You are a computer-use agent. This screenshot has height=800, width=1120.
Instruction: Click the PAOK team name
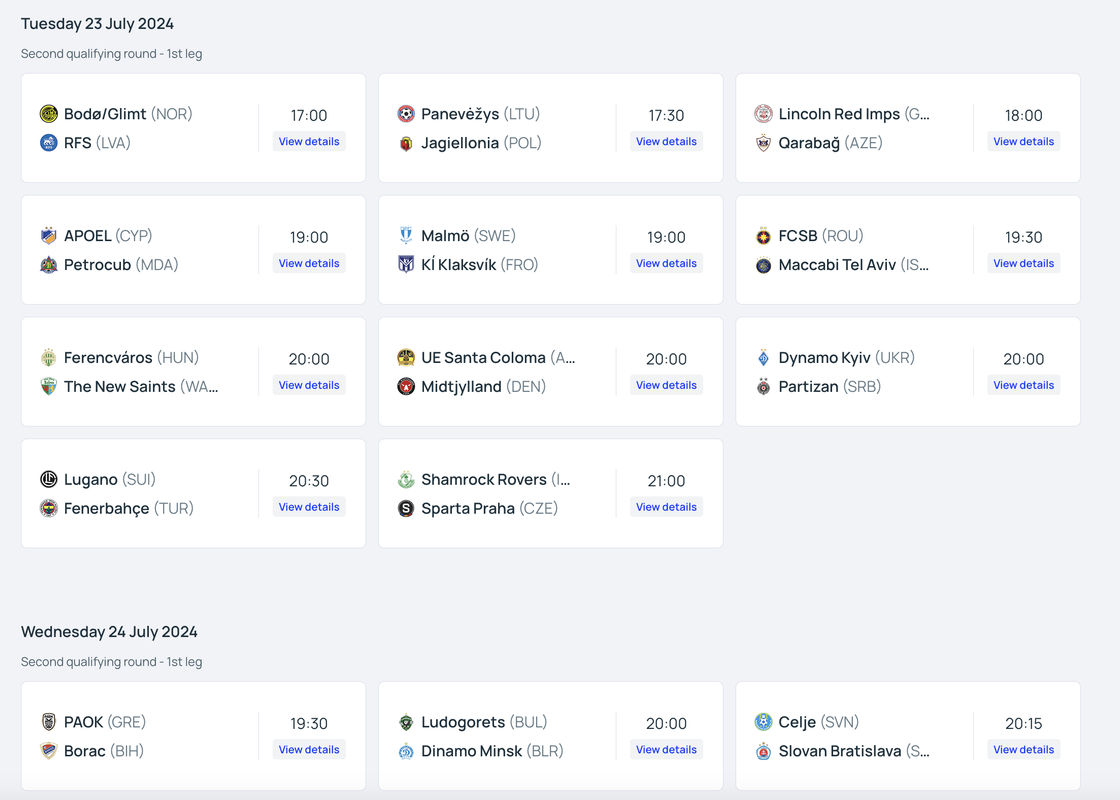(84, 722)
